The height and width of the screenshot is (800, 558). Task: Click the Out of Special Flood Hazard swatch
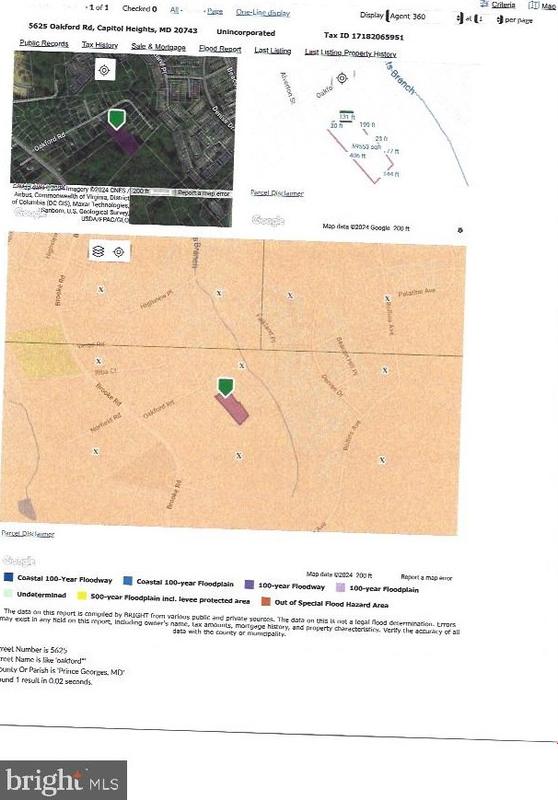(266, 602)
